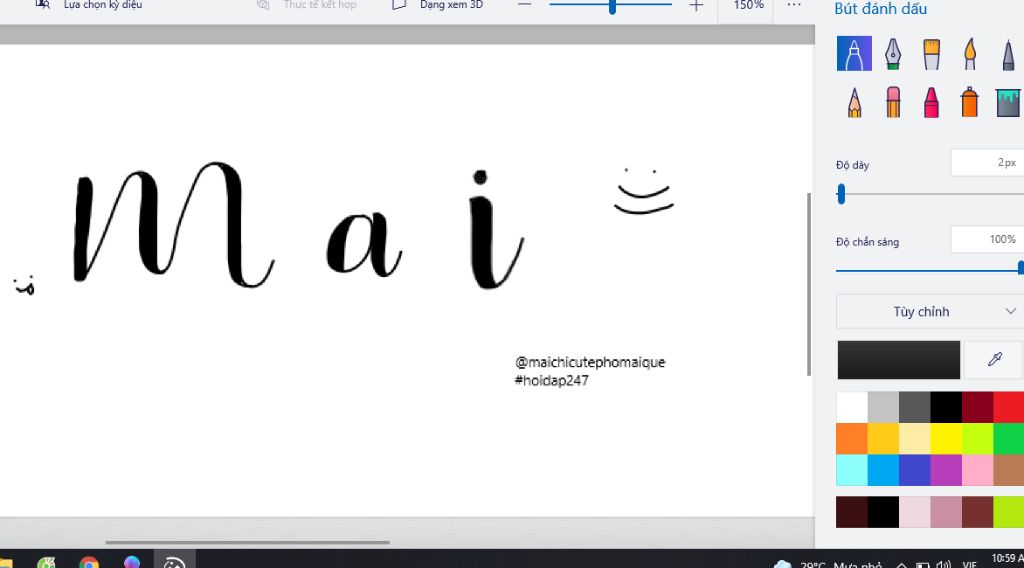This screenshot has height=568, width=1024.
Task: Click the canvas vertical scrollbar
Action: coord(808,284)
